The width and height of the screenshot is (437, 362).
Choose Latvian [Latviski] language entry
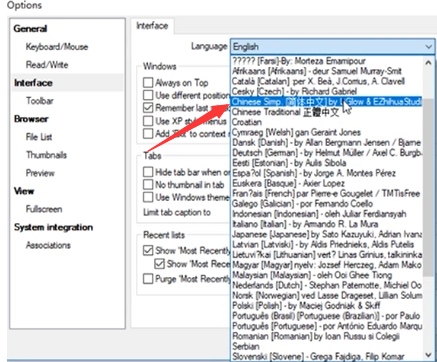click(x=327, y=244)
